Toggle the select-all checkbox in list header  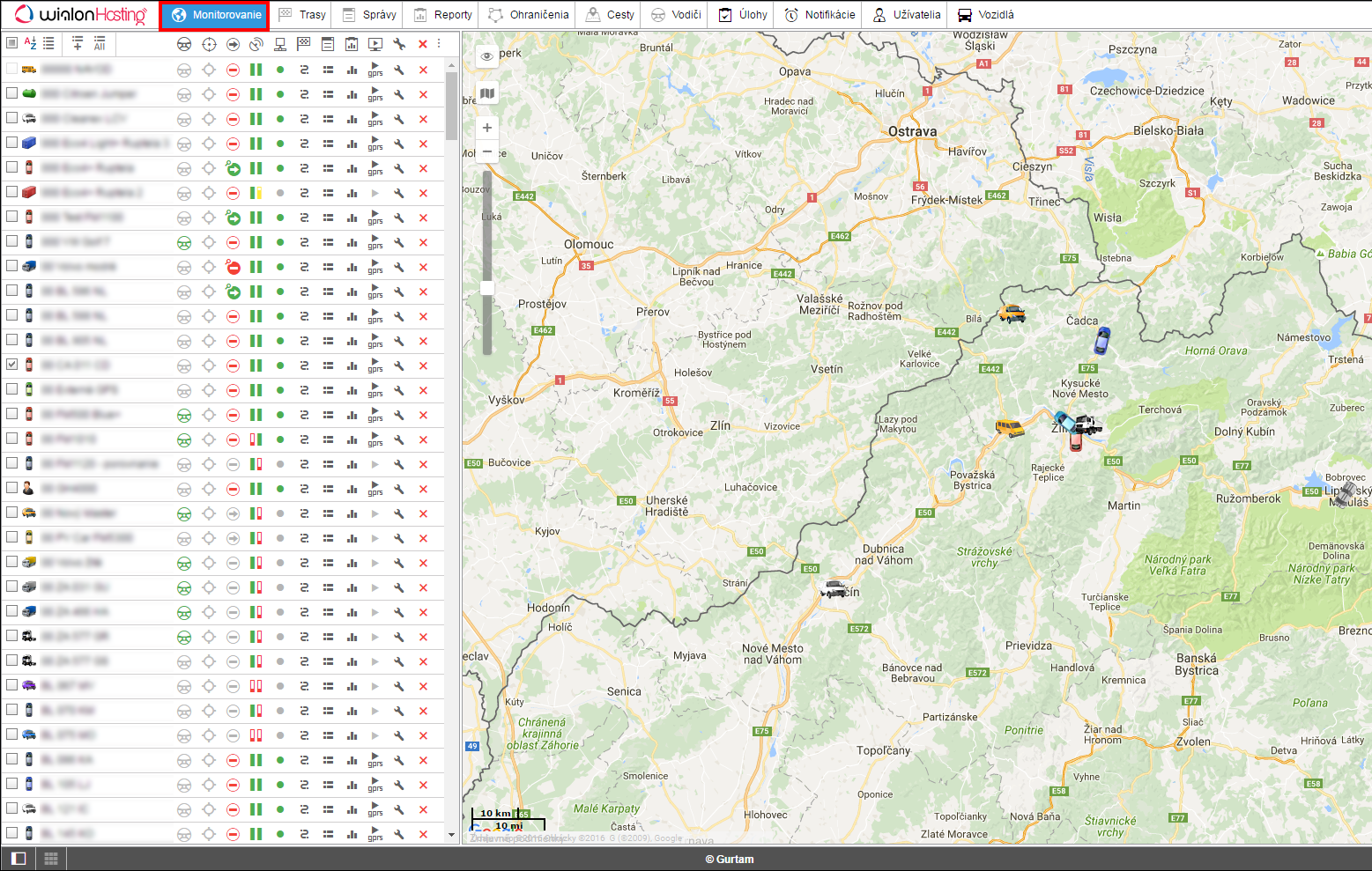pos(11,43)
